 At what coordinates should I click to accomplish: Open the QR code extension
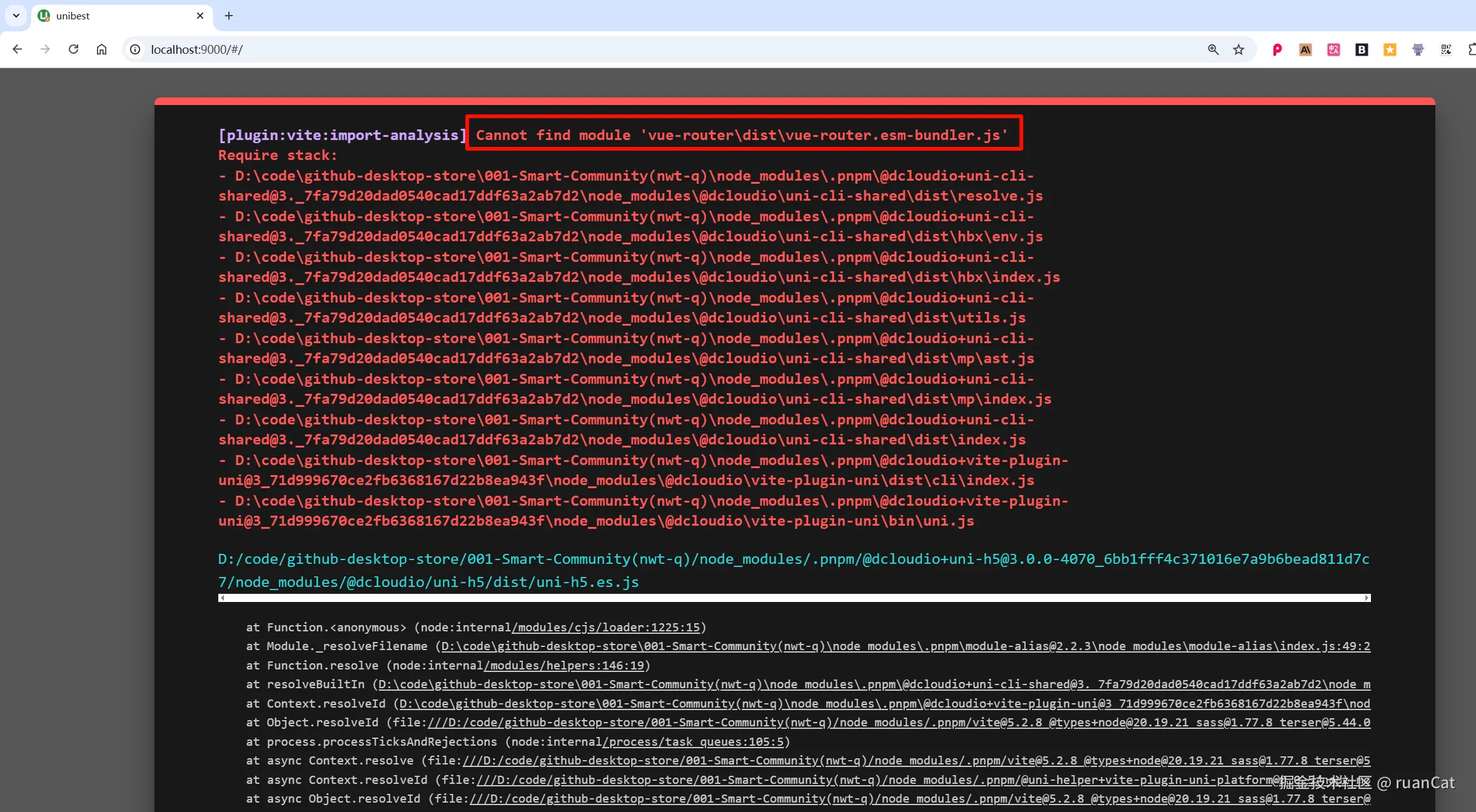(1446, 49)
